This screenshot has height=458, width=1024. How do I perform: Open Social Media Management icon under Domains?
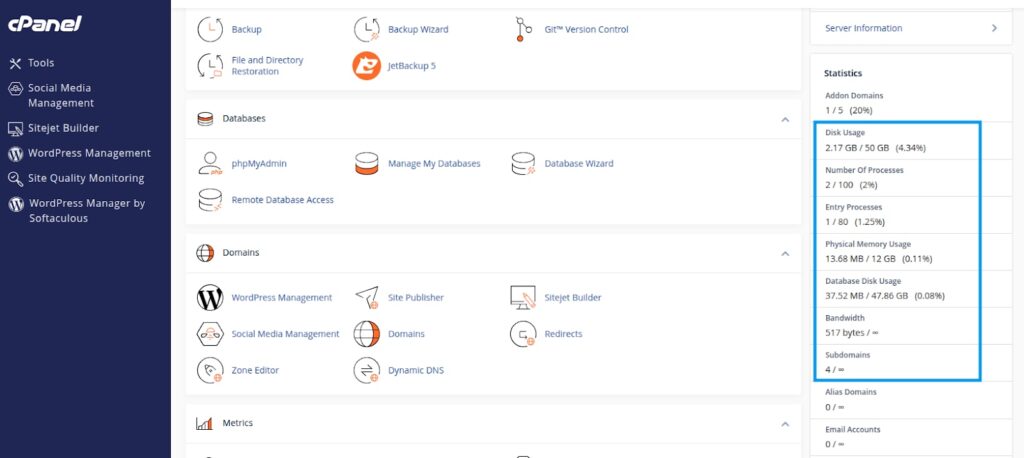(x=210, y=334)
